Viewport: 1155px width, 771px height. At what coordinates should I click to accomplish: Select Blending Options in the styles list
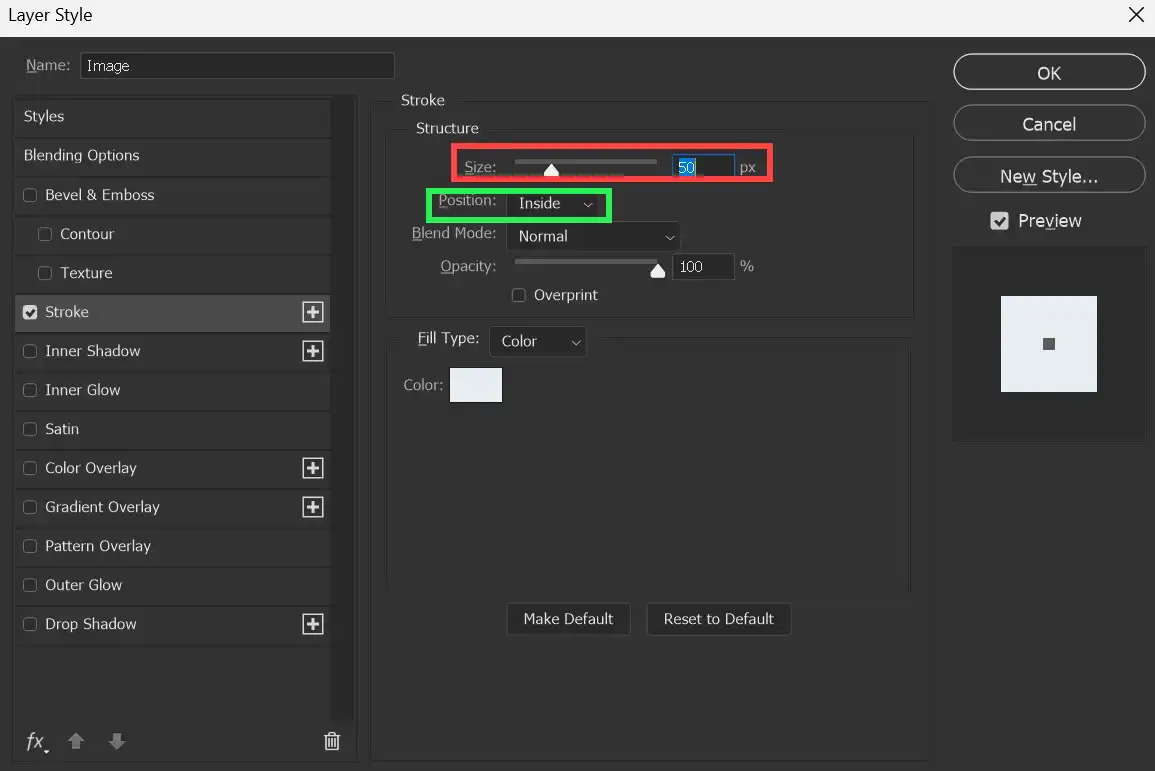tap(81, 155)
